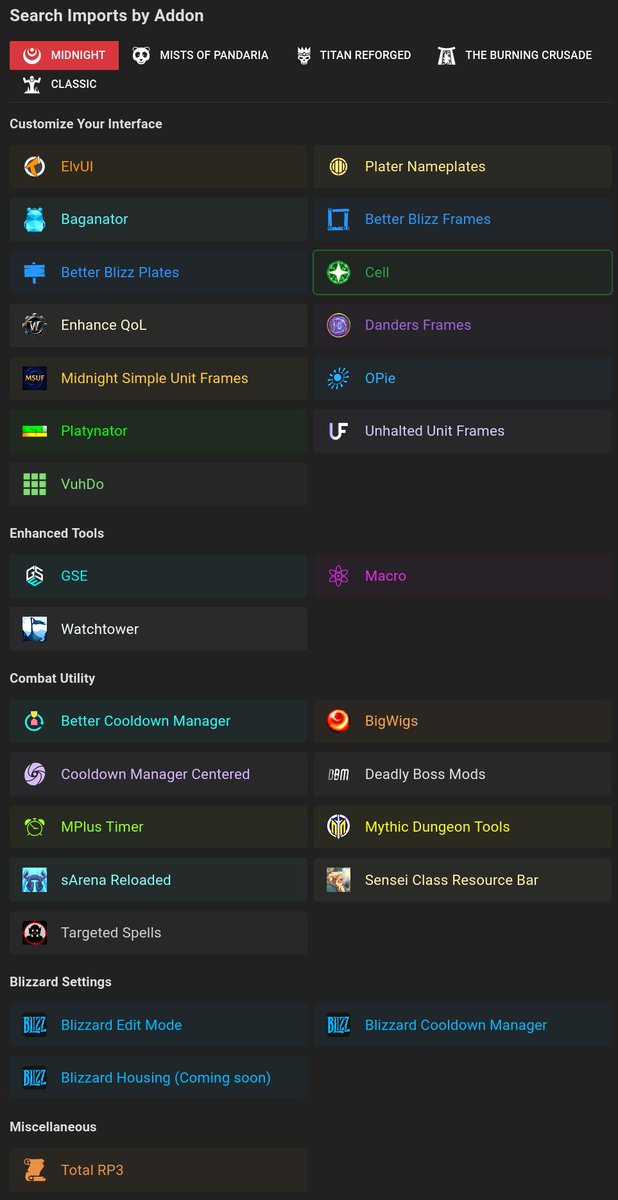
Task: View Watchtower imports
Action: point(159,630)
